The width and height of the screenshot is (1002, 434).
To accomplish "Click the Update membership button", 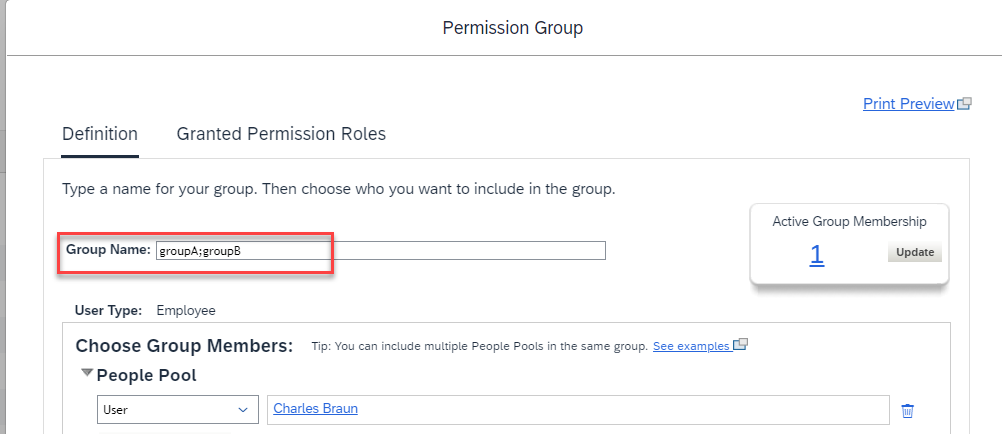I will click(x=914, y=252).
